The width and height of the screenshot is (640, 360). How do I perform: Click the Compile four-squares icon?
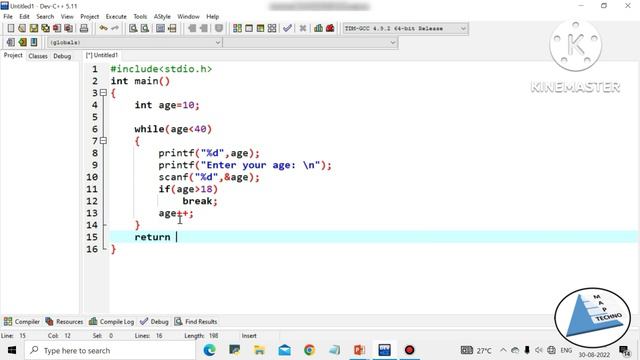(x=237, y=28)
